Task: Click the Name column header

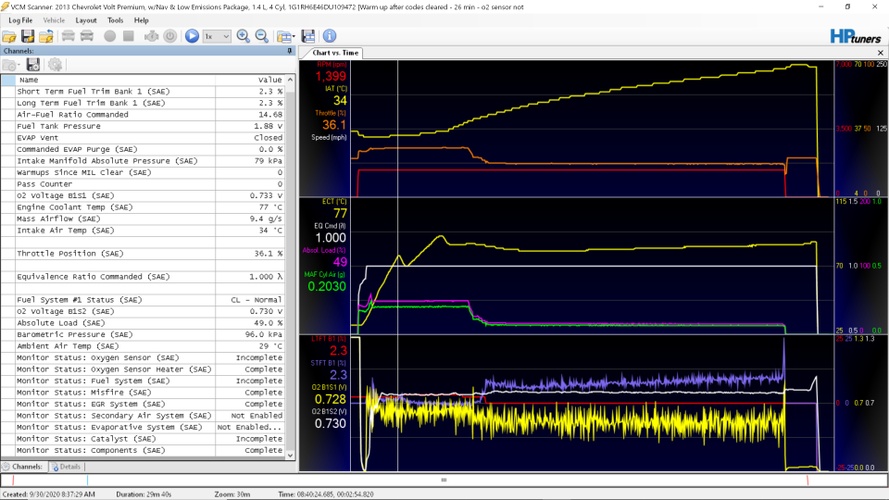Action: click(115, 80)
